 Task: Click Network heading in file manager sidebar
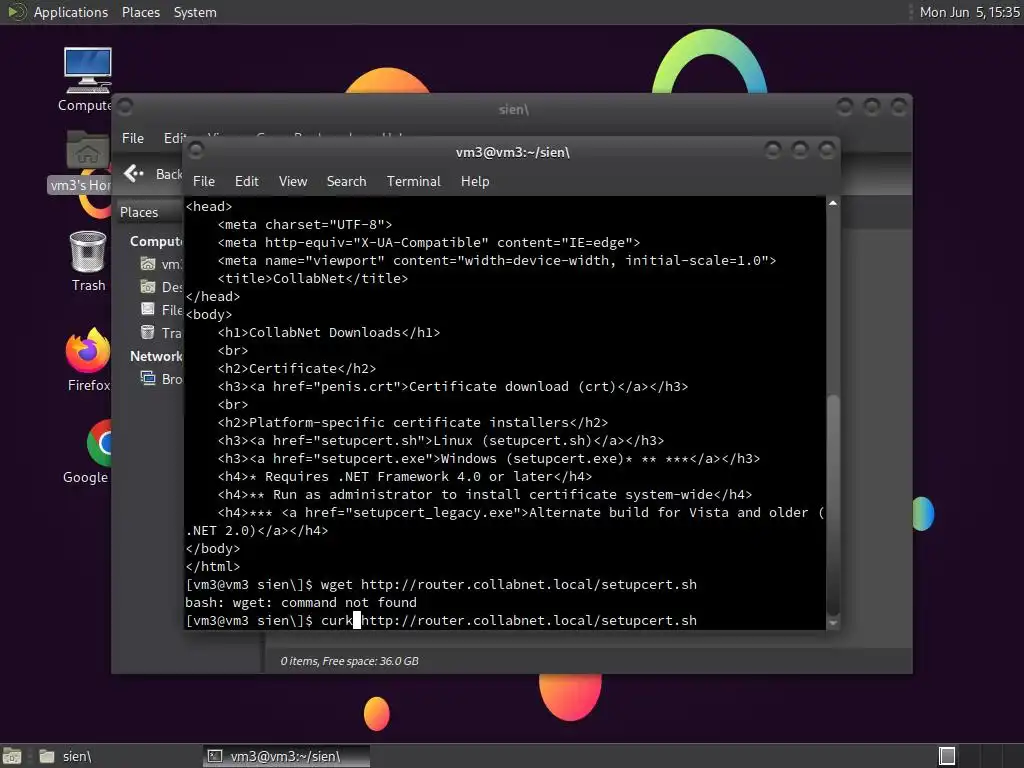pyautogui.click(x=156, y=356)
